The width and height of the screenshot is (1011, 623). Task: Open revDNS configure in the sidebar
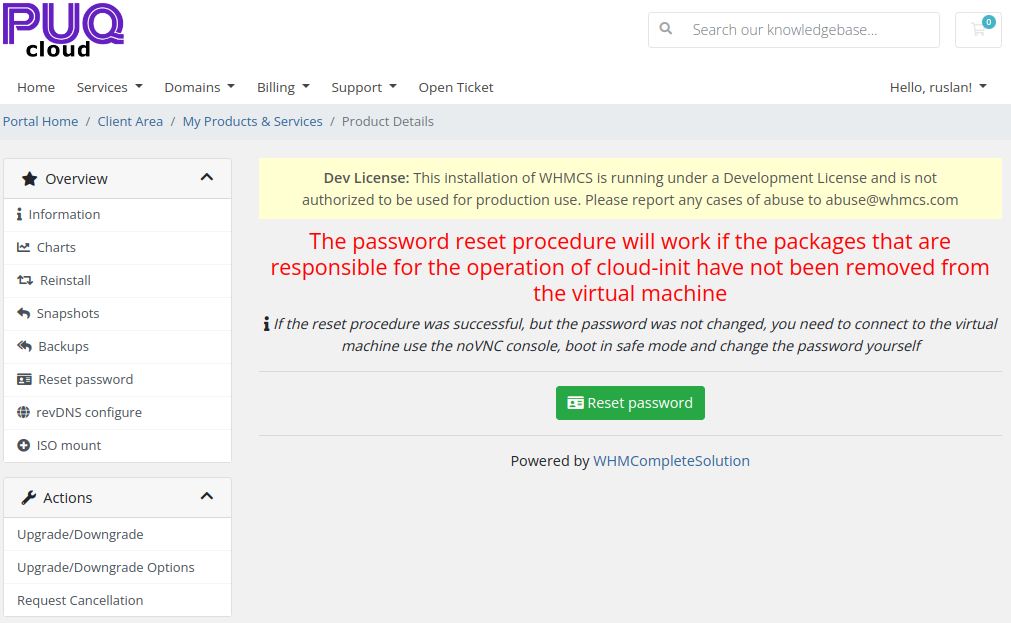(x=117, y=412)
